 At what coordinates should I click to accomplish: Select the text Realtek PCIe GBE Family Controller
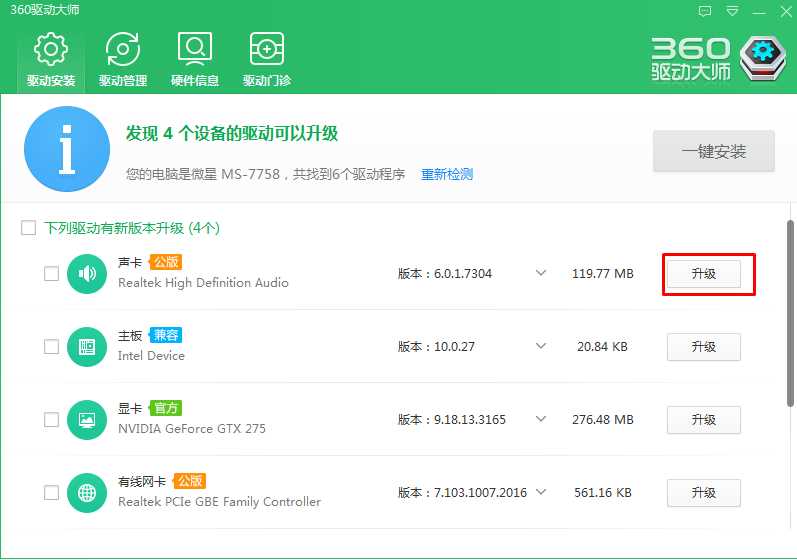(220, 502)
